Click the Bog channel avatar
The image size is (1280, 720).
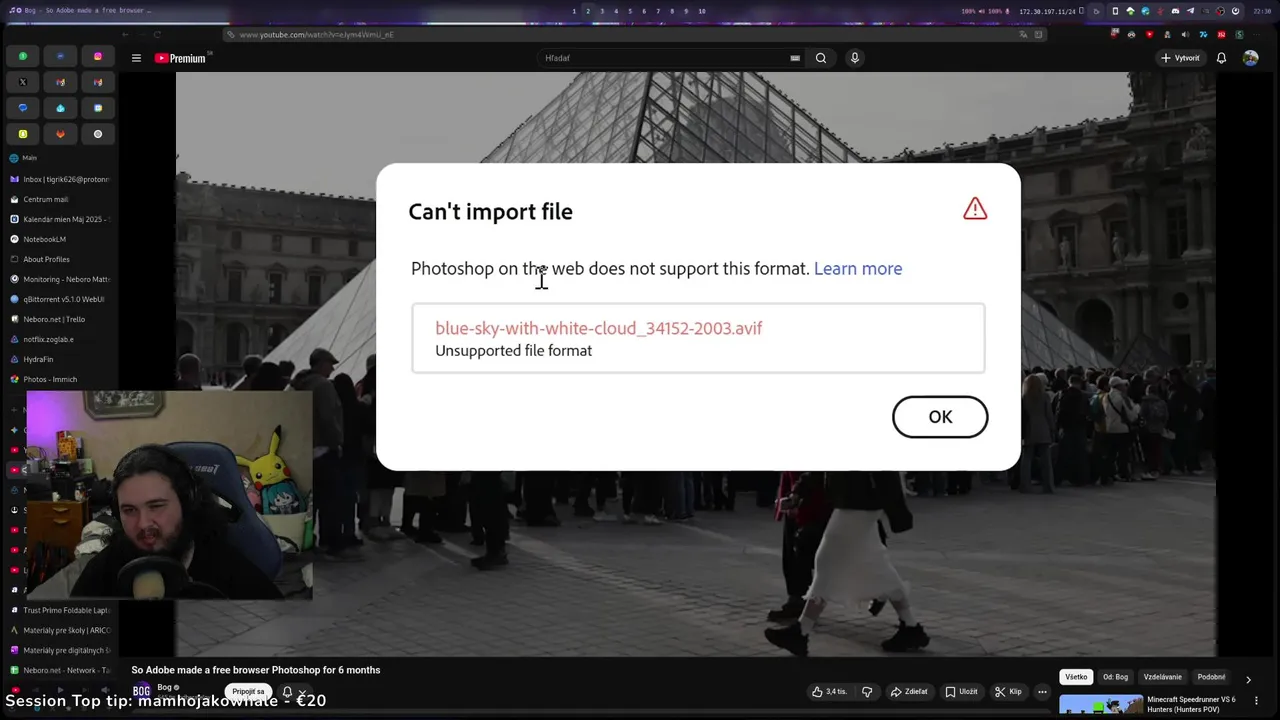(x=141, y=691)
